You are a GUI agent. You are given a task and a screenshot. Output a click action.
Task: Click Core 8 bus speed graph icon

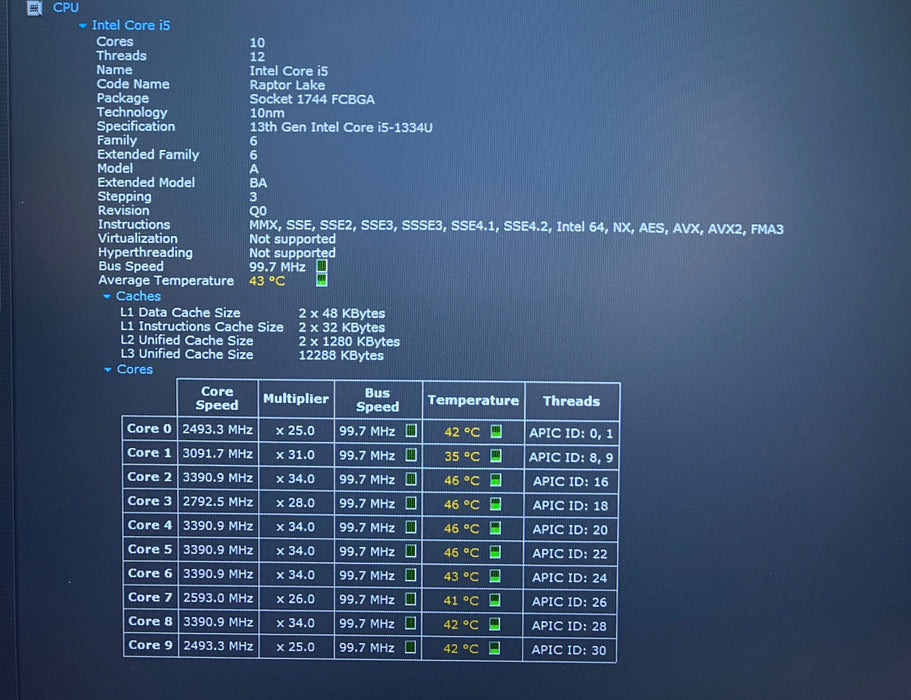[411, 623]
